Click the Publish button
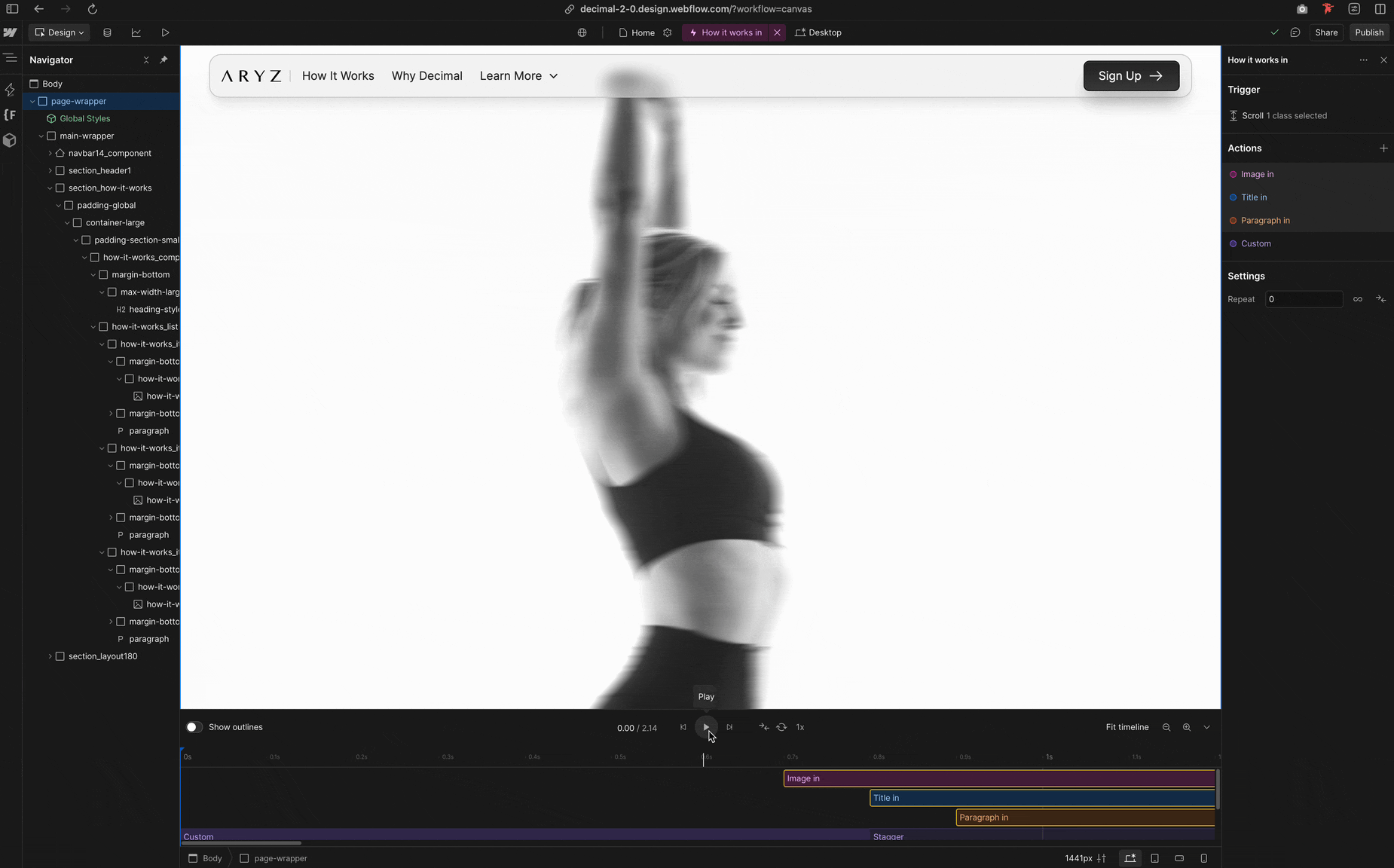Viewport: 1394px width, 868px height. (x=1369, y=32)
